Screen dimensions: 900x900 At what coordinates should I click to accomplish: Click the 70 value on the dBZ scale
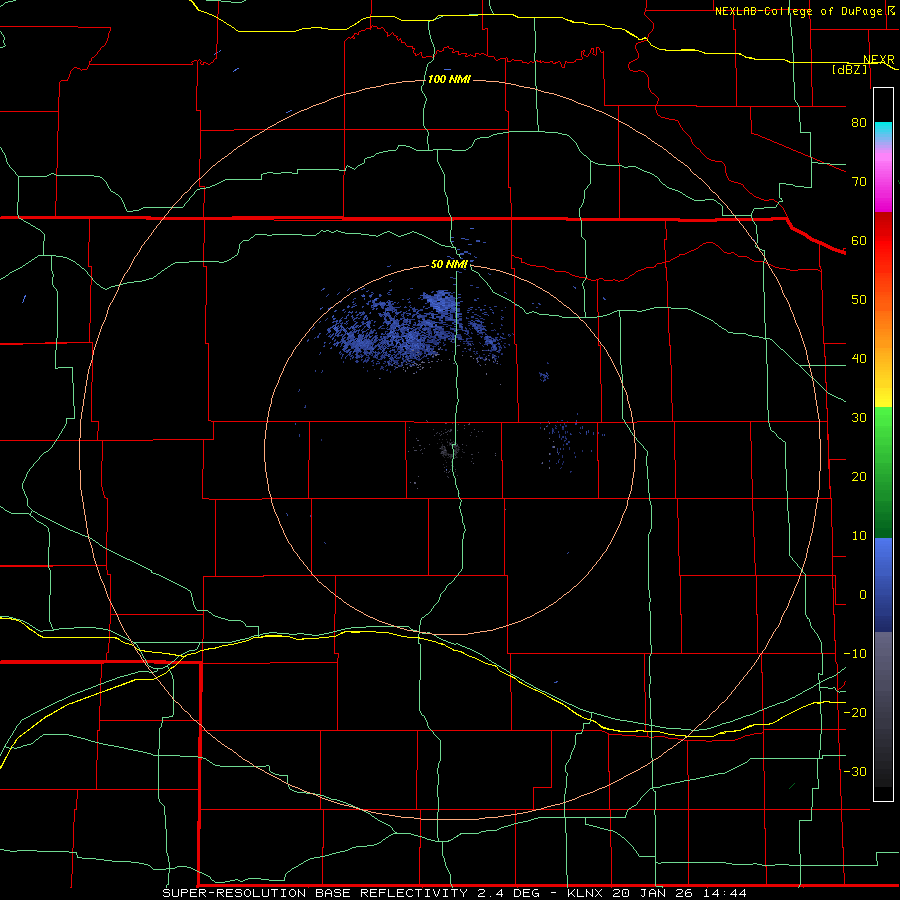pyautogui.click(x=859, y=181)
